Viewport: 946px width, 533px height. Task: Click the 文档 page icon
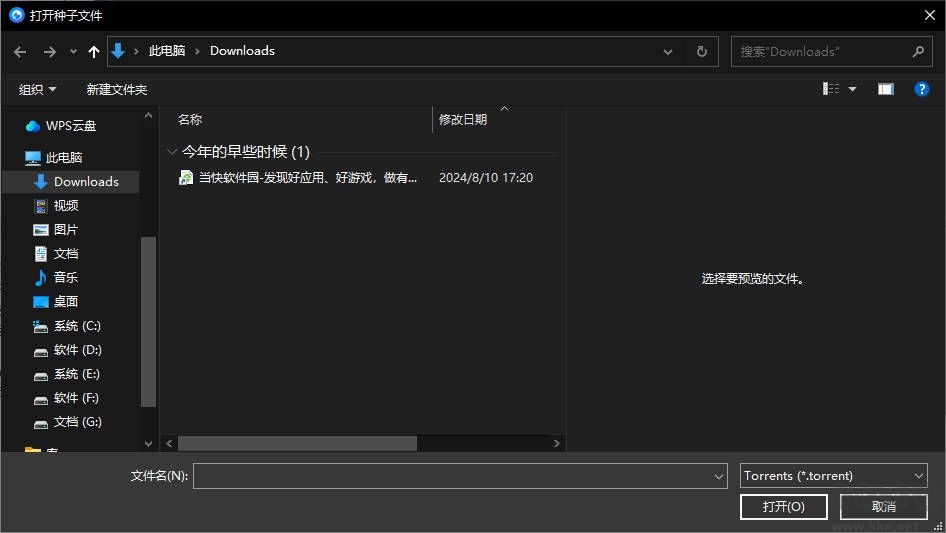pyautogui.click(x=40, y=254)
